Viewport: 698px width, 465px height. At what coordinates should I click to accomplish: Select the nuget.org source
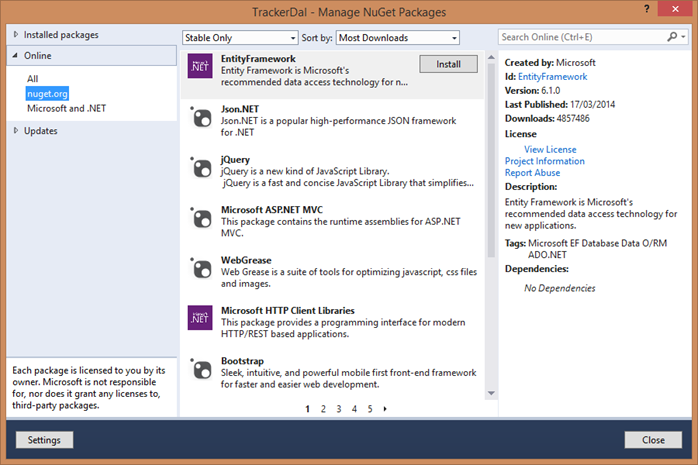(x=47, y=93)
